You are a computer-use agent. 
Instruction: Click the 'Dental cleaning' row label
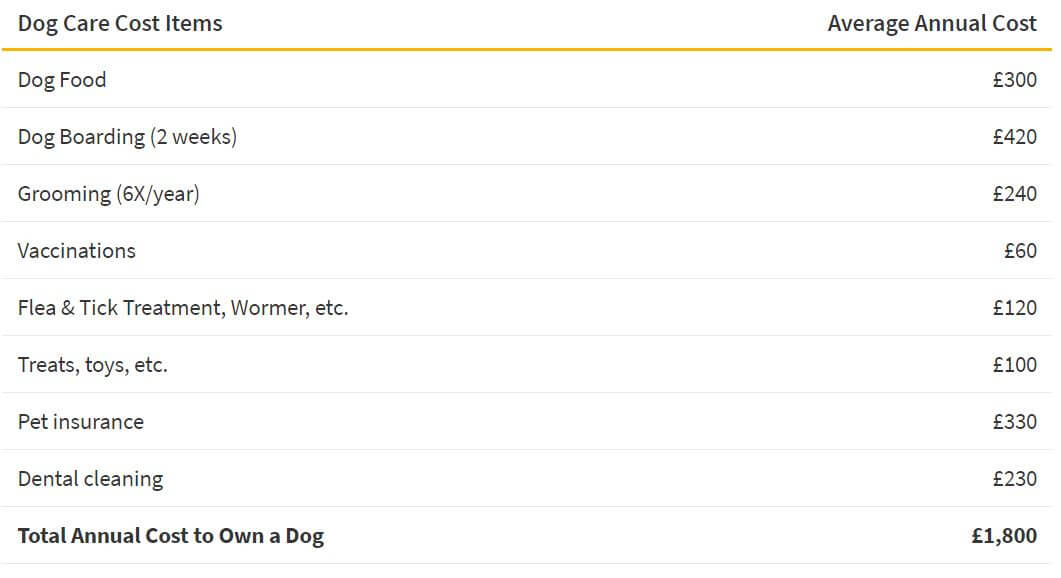coord(91,479)
